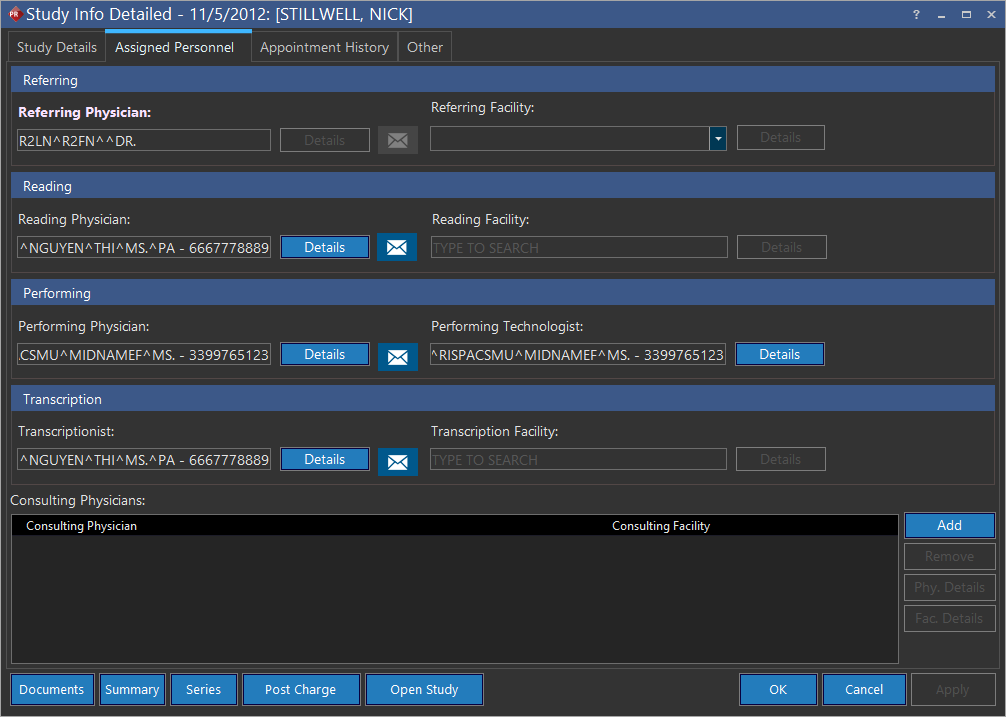Click the Reading Physician email envelope icon
The image size is (1006, 717).
(397, 247)
